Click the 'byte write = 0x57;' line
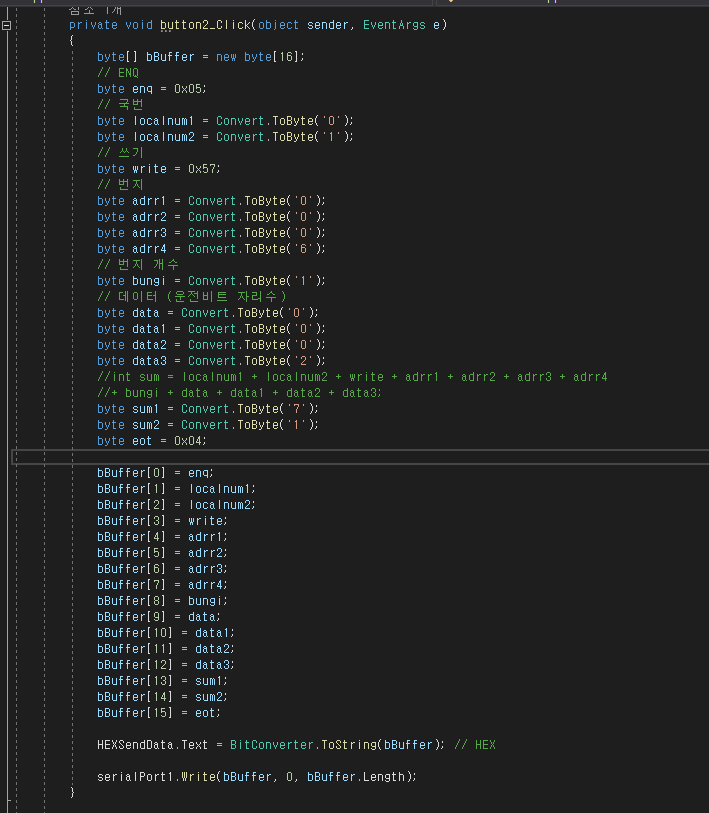The height and width of the screenshot is (813, 709). (x=159, y=169)
